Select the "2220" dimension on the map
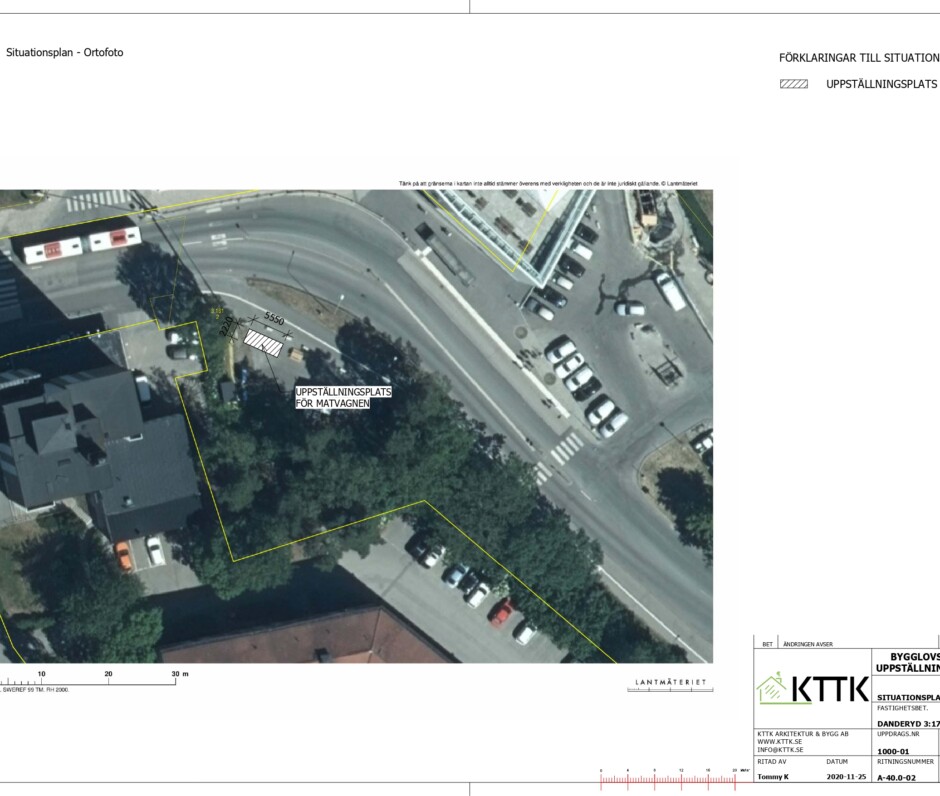This screenshot has width=940, height=796. click(227, 327)
